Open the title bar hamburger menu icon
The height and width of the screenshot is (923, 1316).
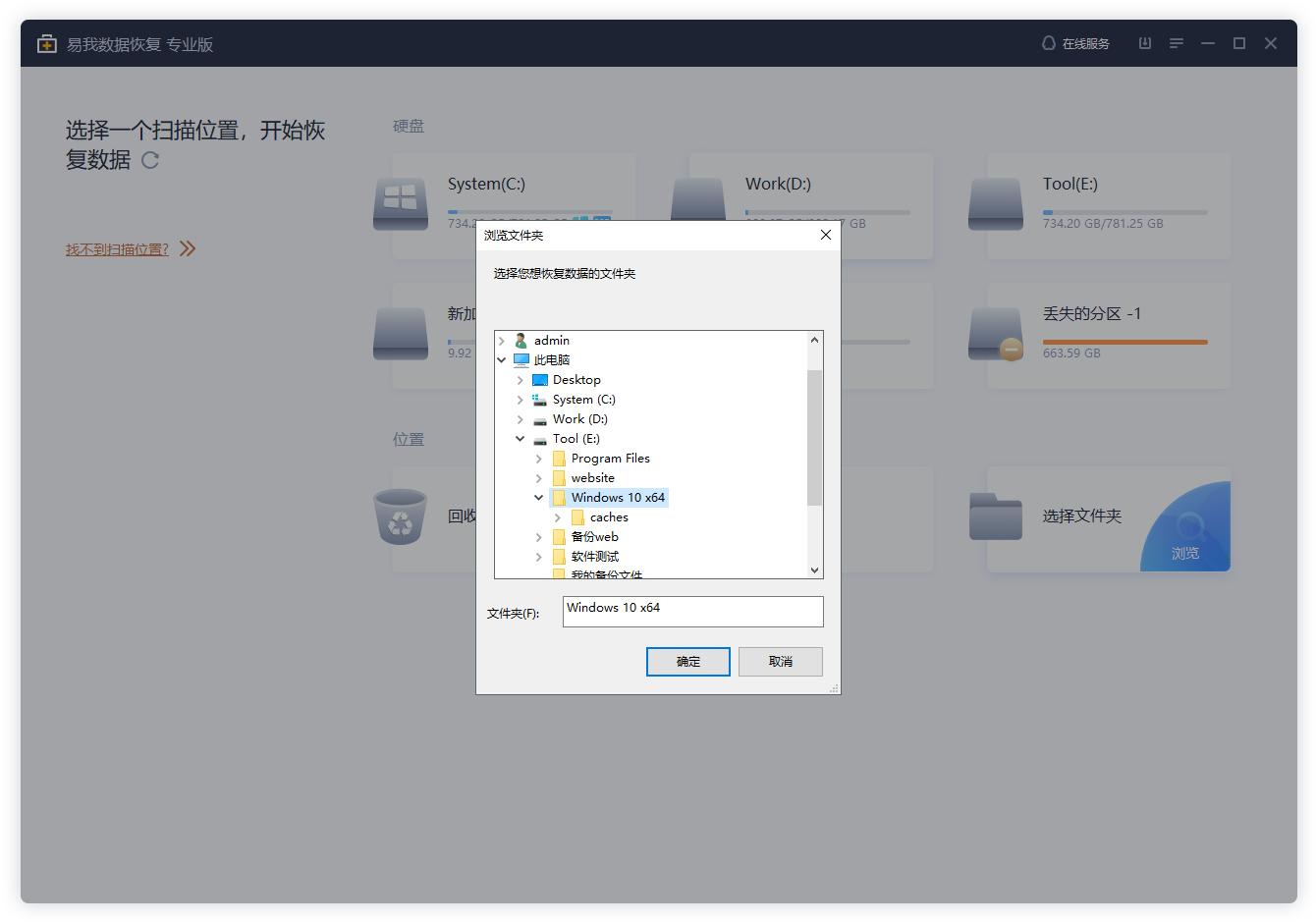(1176, 43)
